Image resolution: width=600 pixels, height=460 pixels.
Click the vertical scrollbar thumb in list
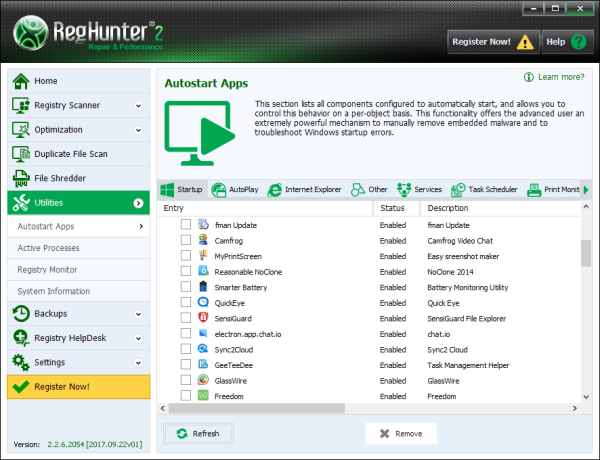[x=585, y=254]
